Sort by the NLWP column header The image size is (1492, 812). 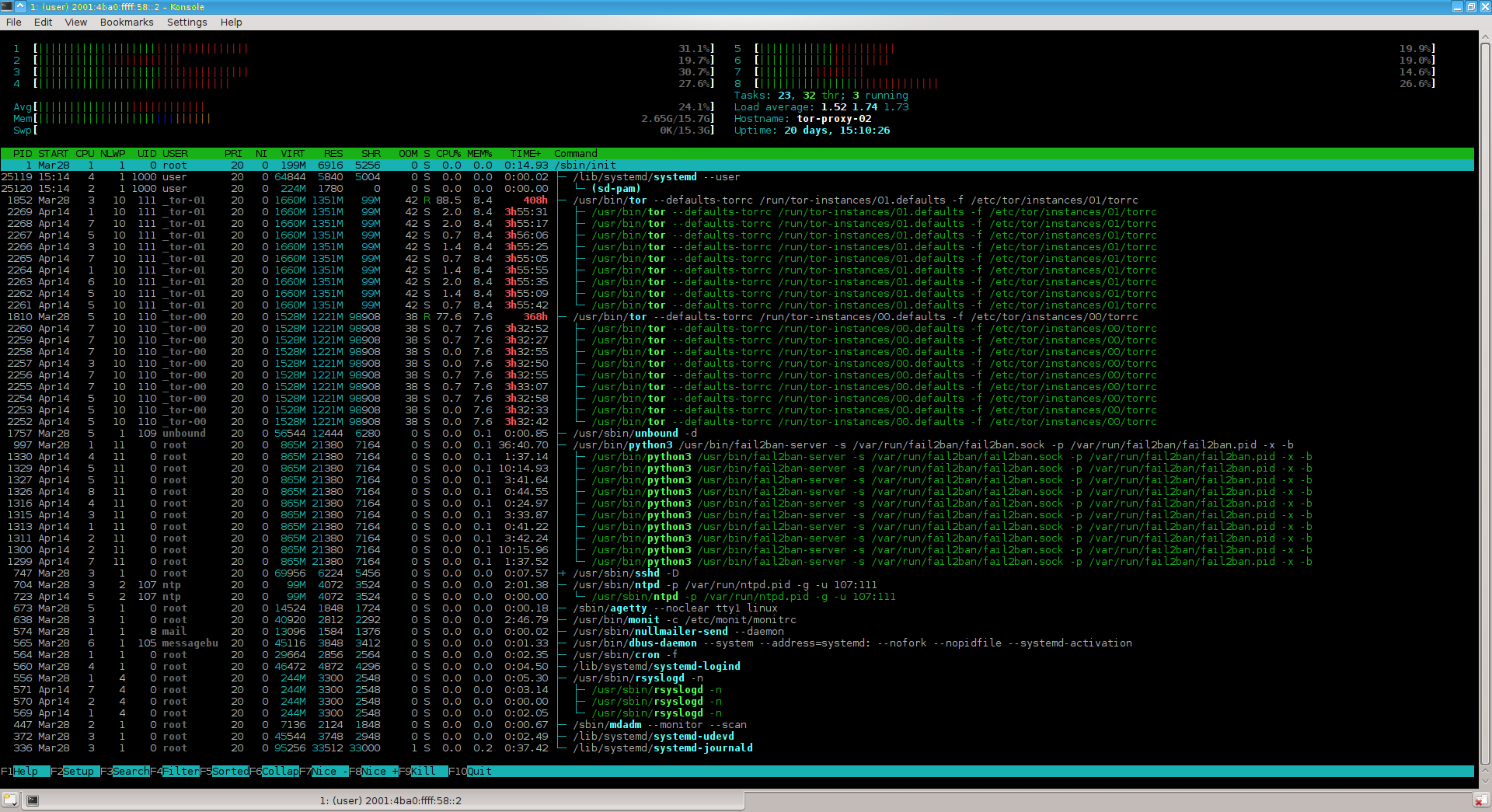(x=113, y=153)
